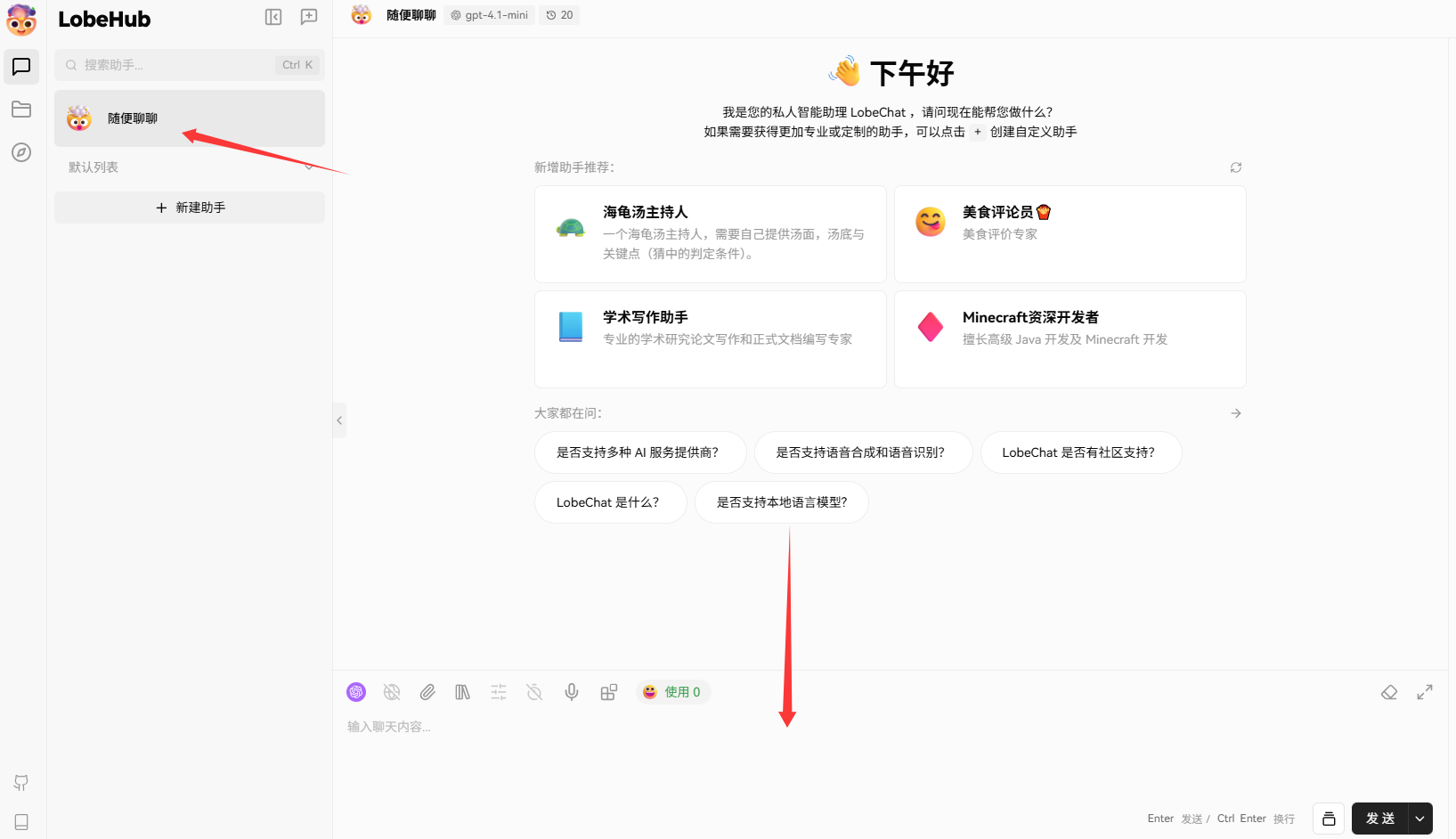Open the model selection icon in toolbar
The width and height of the screenshot is (1456, 839).
(356, 692)
